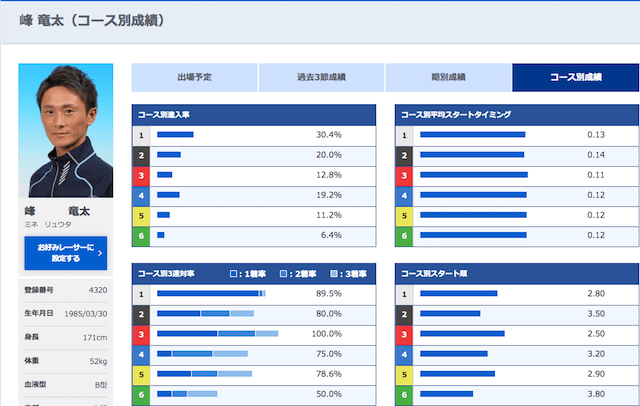Click course 1 badge in 平均スタートタイミング table

404,135
